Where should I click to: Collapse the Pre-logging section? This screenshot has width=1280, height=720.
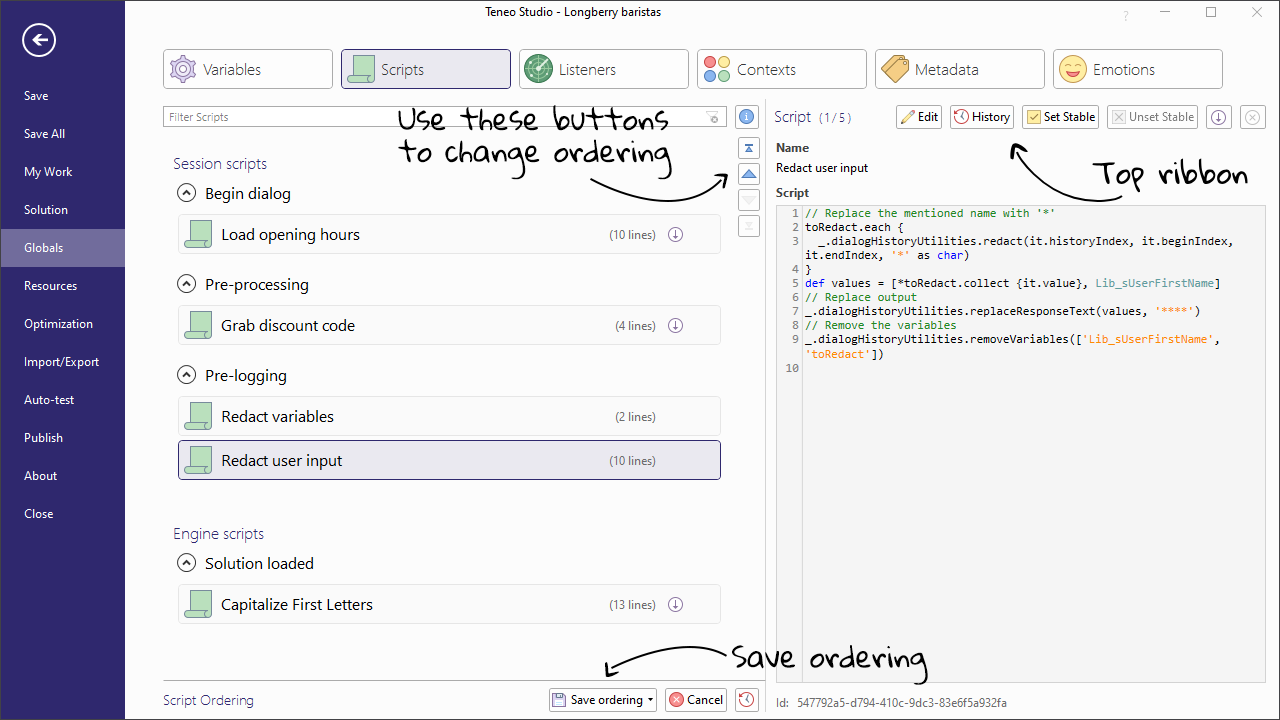coord(186,375)
